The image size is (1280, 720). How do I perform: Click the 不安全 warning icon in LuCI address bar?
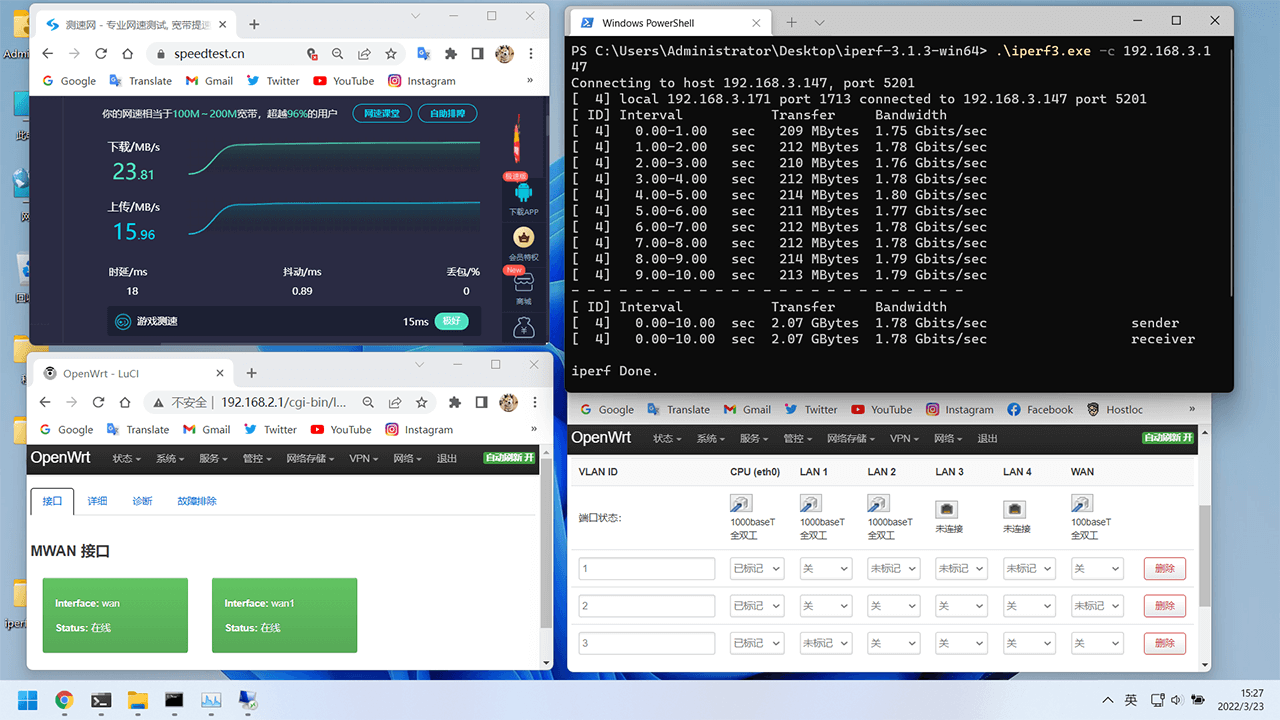[x=158, y=402]
